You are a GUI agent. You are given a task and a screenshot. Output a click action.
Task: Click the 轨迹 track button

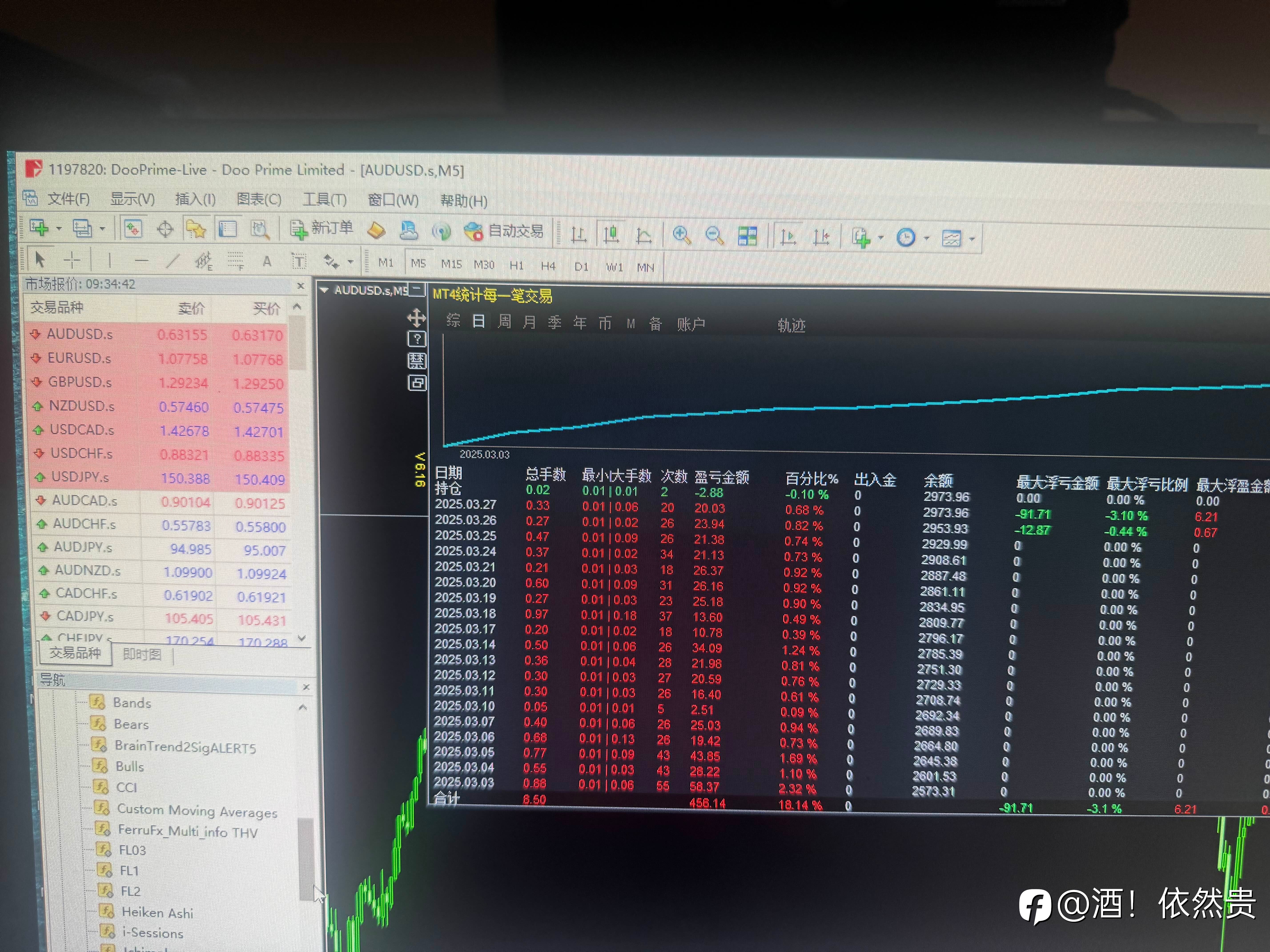(x=792, y=325)
